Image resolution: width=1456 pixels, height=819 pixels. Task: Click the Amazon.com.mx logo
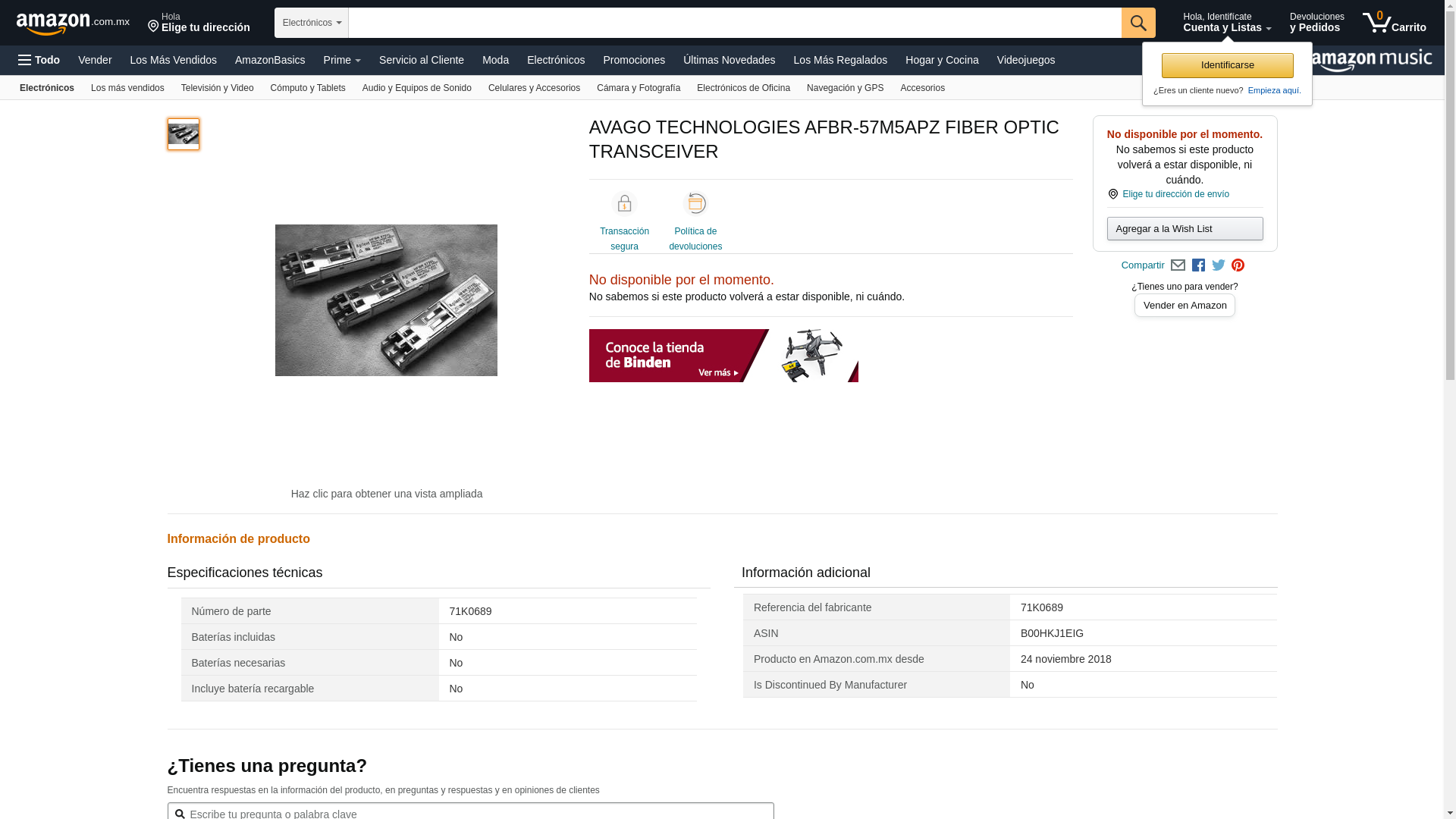coord(73,24)
